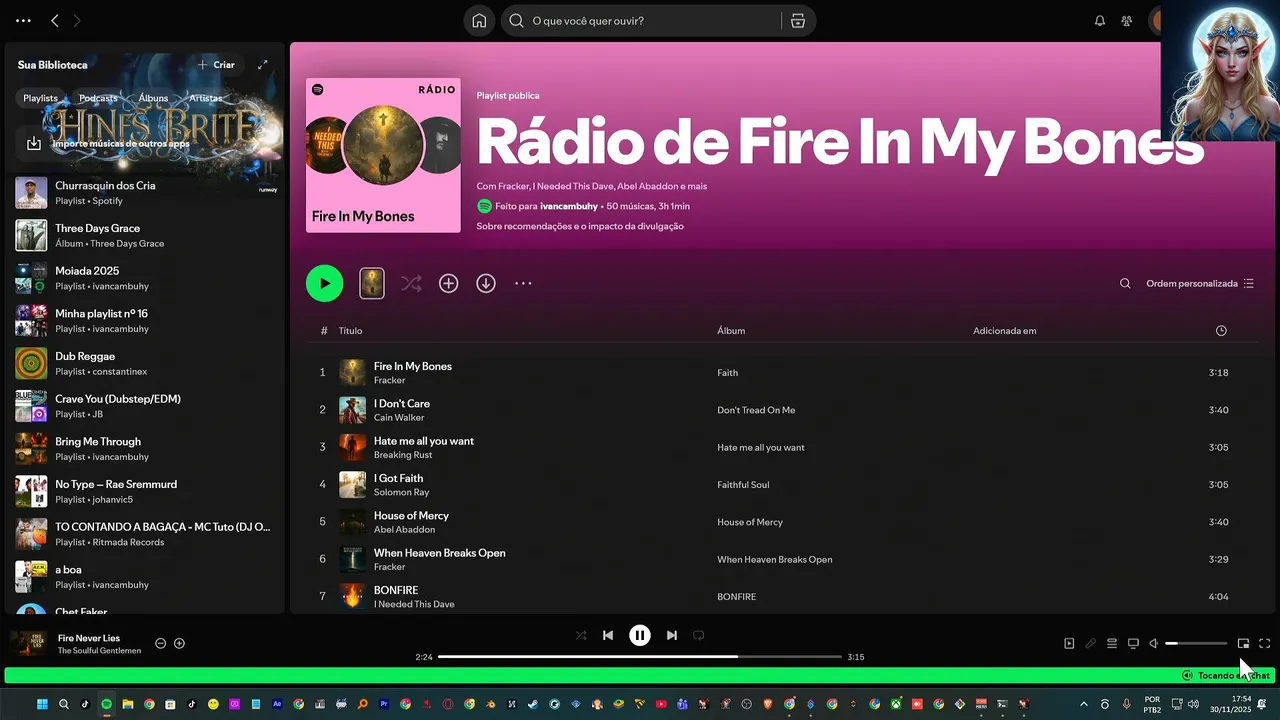Image resolution: width=1280 pixels, height=720 pixels.
Task: Open the Moiada 2025 playlist
Action: point(145,278)
